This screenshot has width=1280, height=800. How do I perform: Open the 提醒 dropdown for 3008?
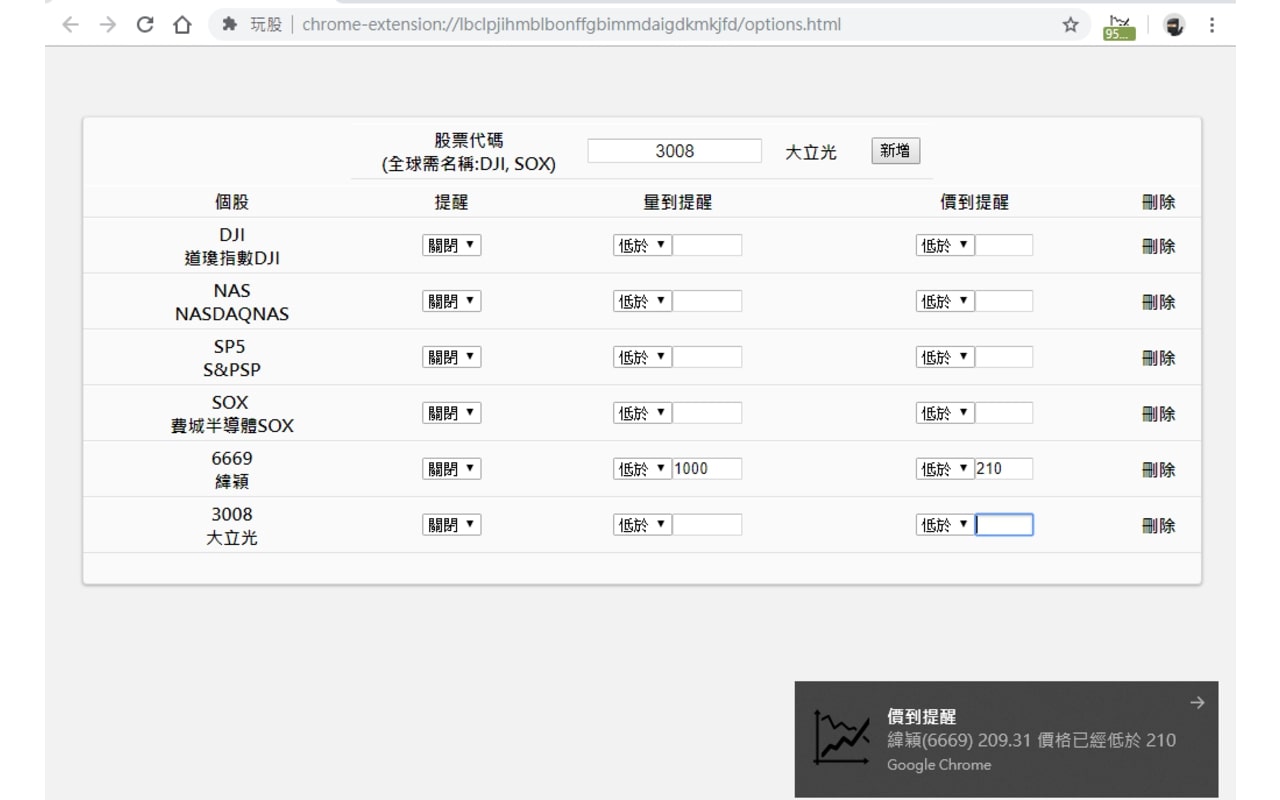(451, 526)
